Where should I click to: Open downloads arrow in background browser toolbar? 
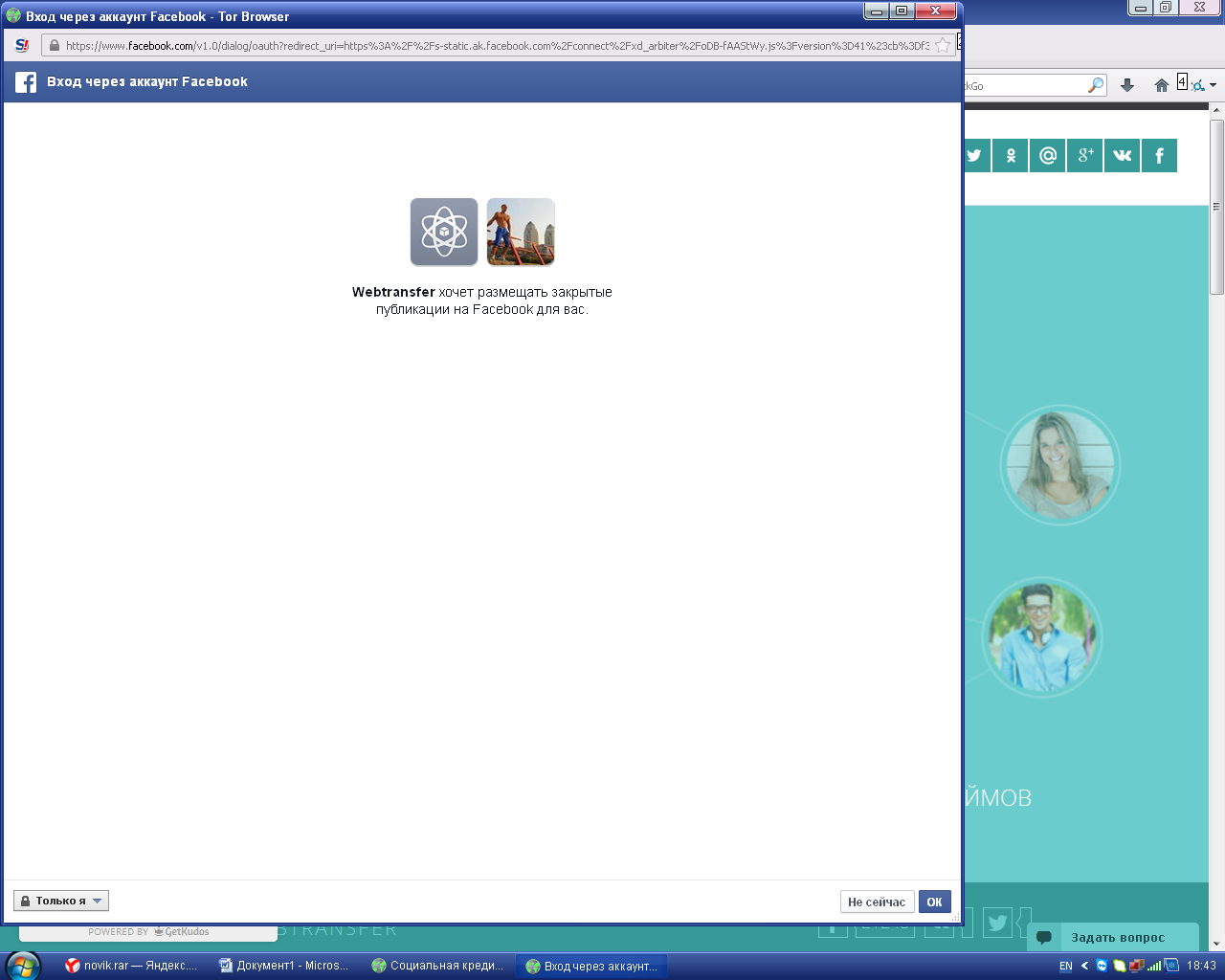(x=1127, y=85)
